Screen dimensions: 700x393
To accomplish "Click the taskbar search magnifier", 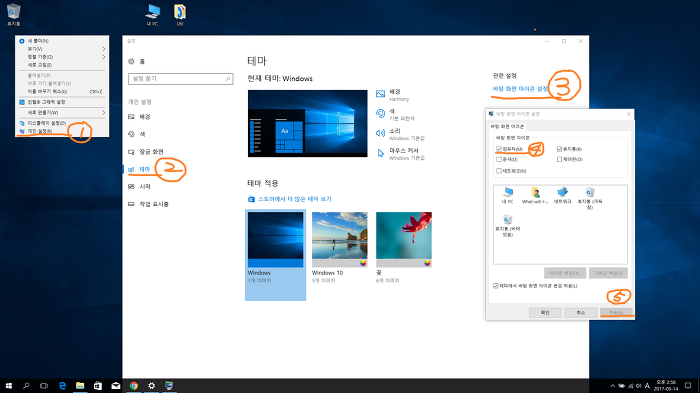I will pyautogui.click(x=26, y=386).
